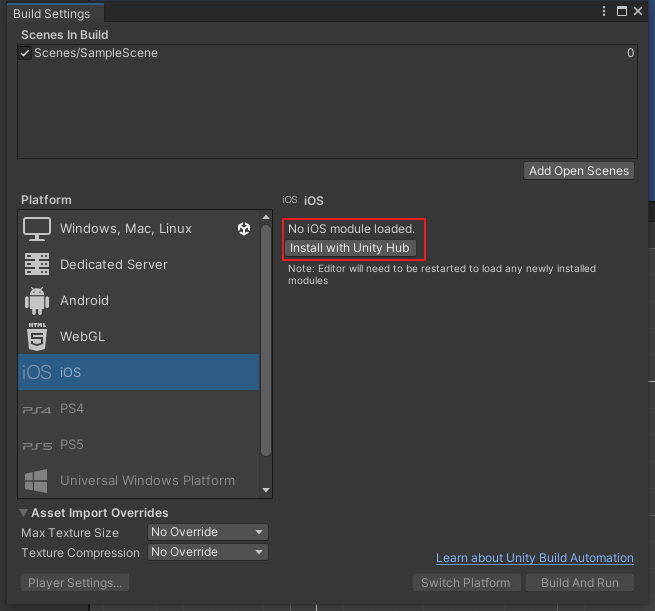Click the Universal Windows Platform logo icon
The width and height of the screenshot is (655, 611).
point(36,481)
